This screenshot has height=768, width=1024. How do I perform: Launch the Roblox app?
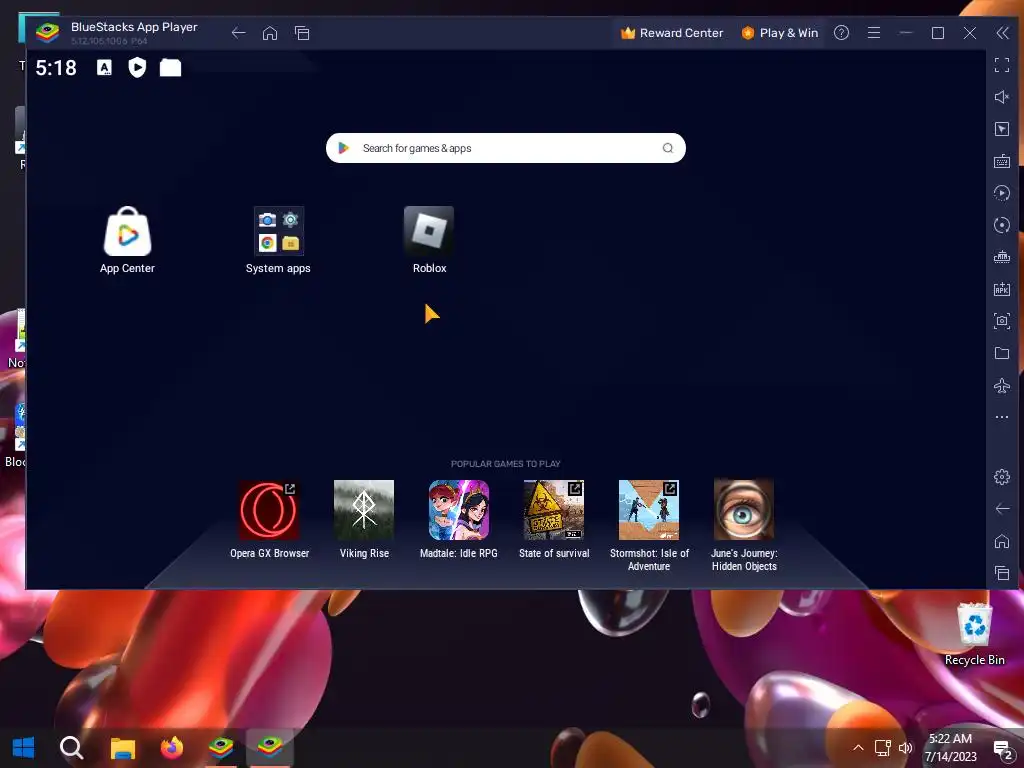pos(429,231)
